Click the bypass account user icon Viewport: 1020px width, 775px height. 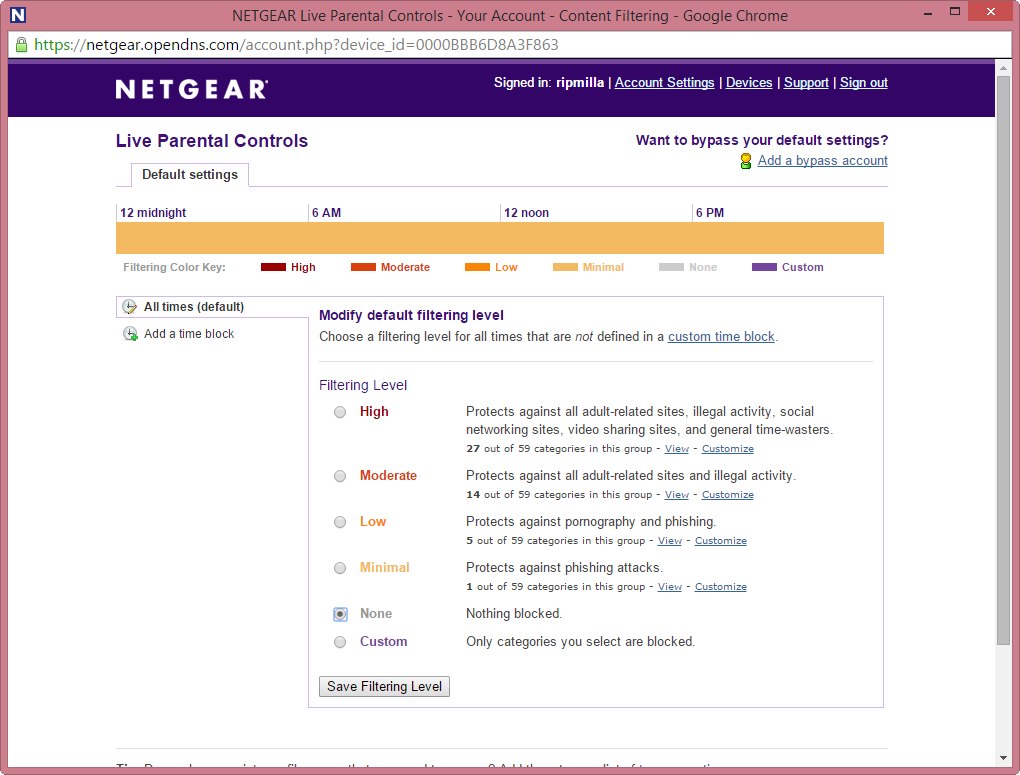(x=745, y=161)
